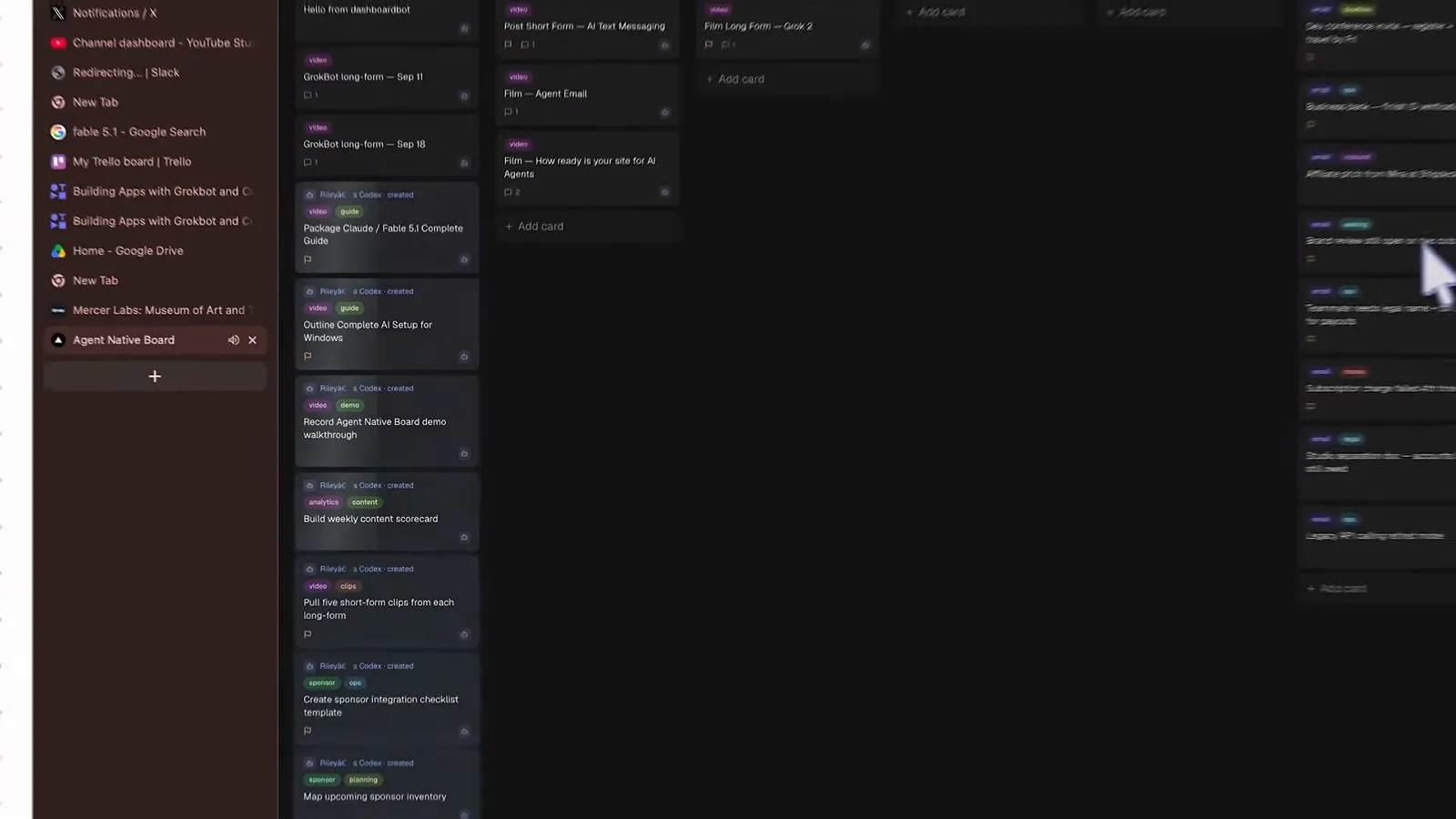Open Create sponsor integration checklist template card
The height and width of the screenshot is (819, 1456).
pyautogui.click(x=387, y=699)
